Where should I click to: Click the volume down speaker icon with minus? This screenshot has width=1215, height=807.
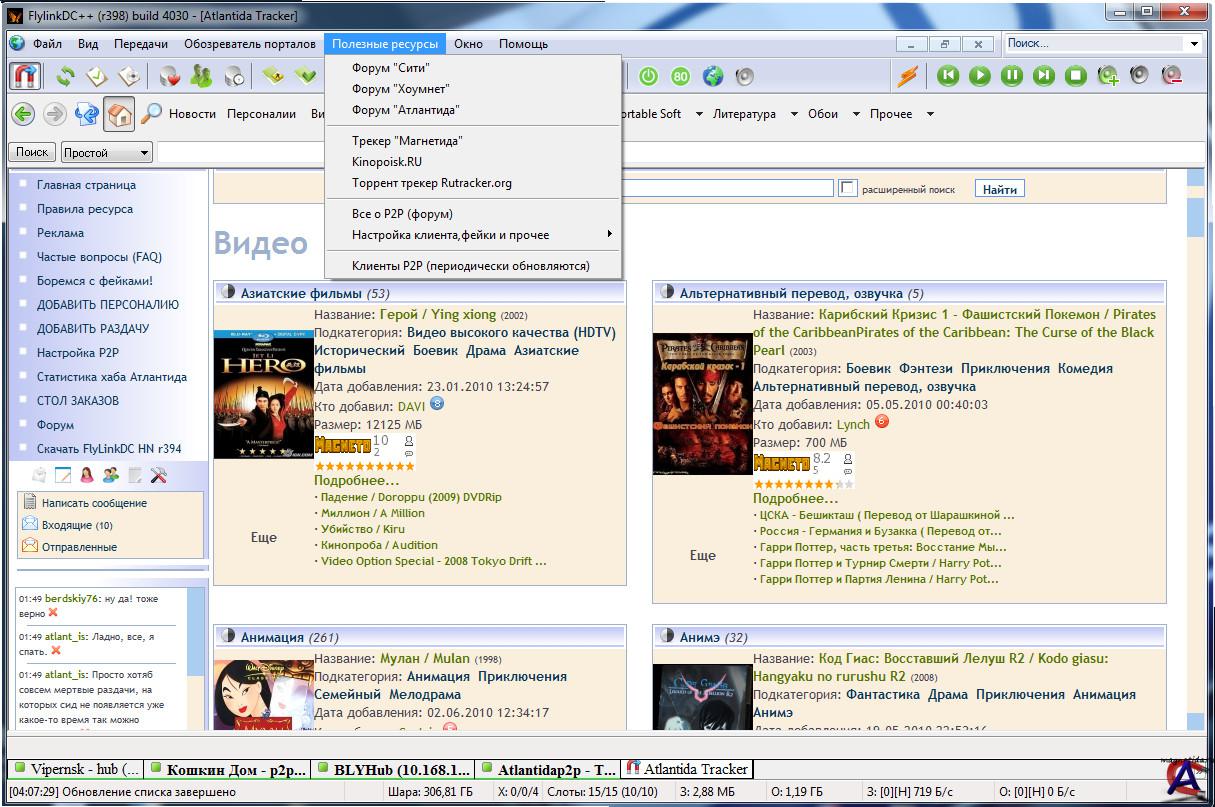click(1171, 76)
